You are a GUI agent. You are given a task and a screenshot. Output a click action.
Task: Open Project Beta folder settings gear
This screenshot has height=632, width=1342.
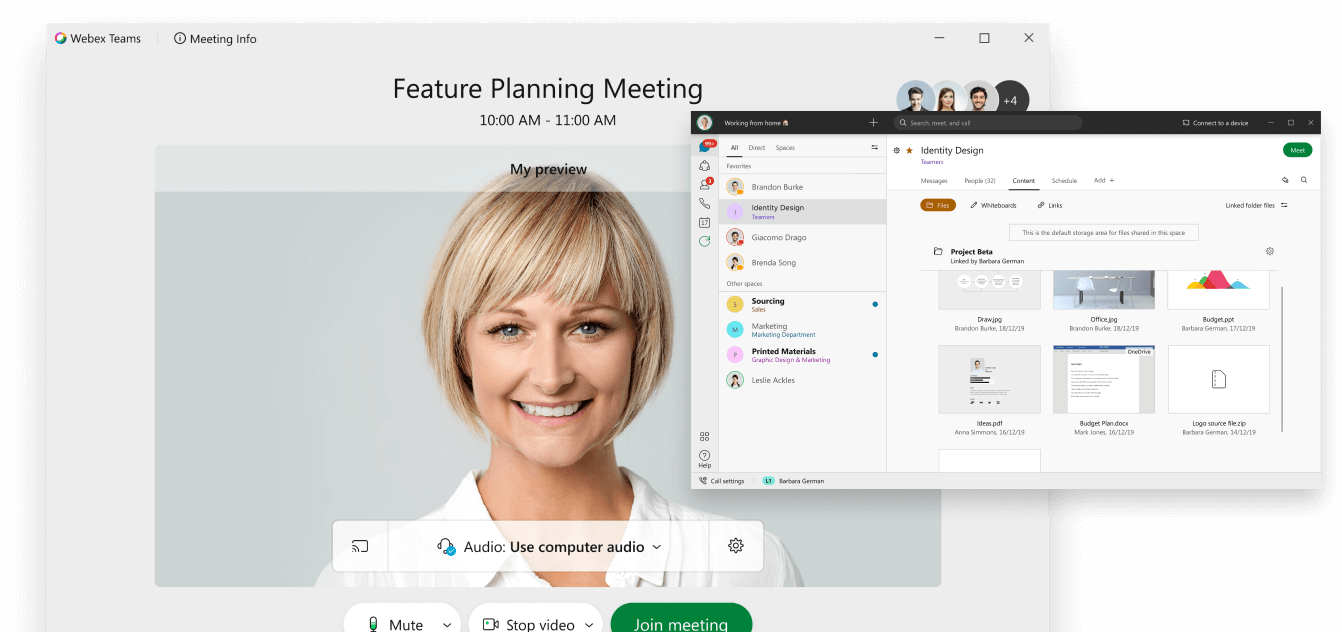[x=1270, y=252]
